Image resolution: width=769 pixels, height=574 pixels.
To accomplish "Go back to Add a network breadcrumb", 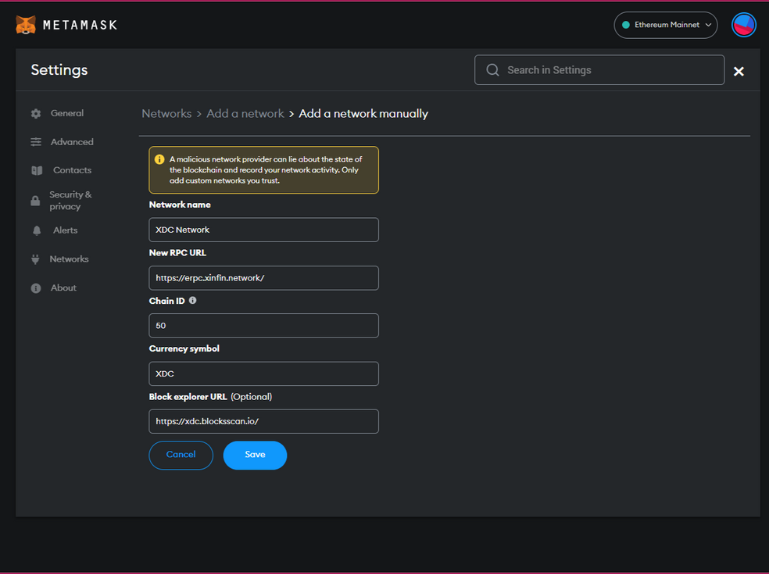I will click(245, 114).
